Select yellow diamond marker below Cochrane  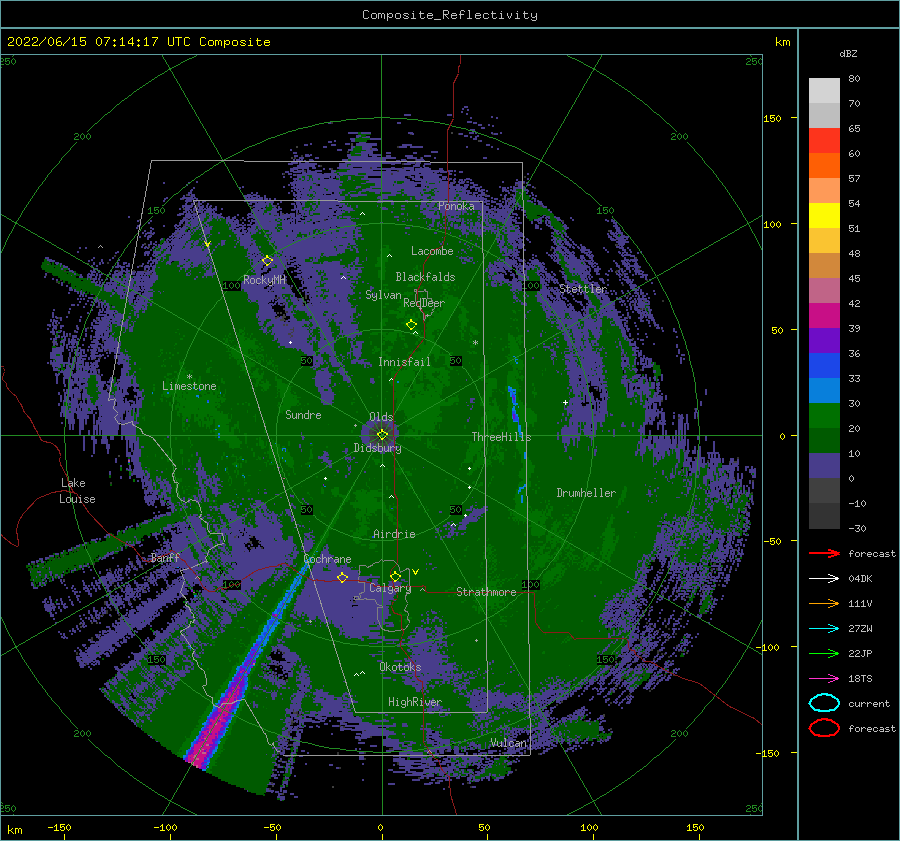point(343,577)
